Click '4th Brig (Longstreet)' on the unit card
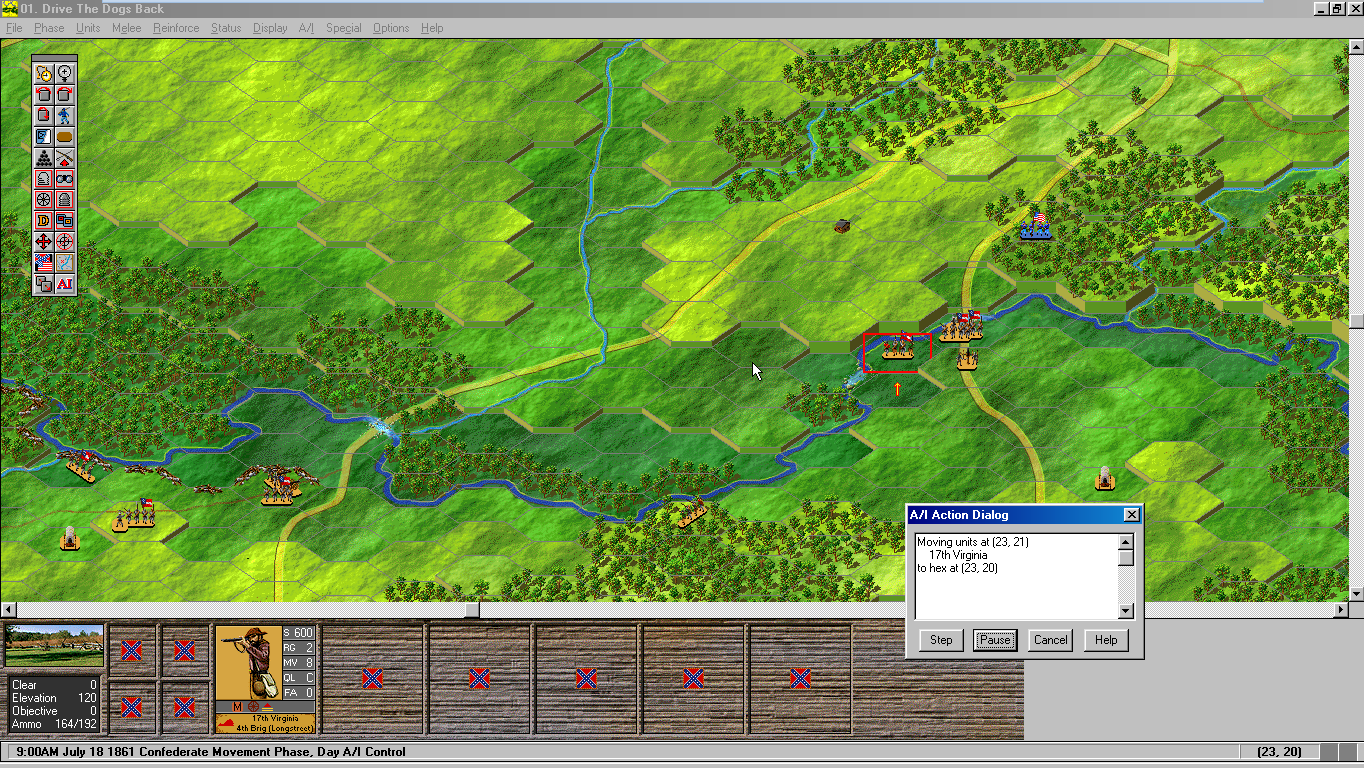Image resolution: width=1364 pixels, height=768 pixels. click(x=275, y=728)
